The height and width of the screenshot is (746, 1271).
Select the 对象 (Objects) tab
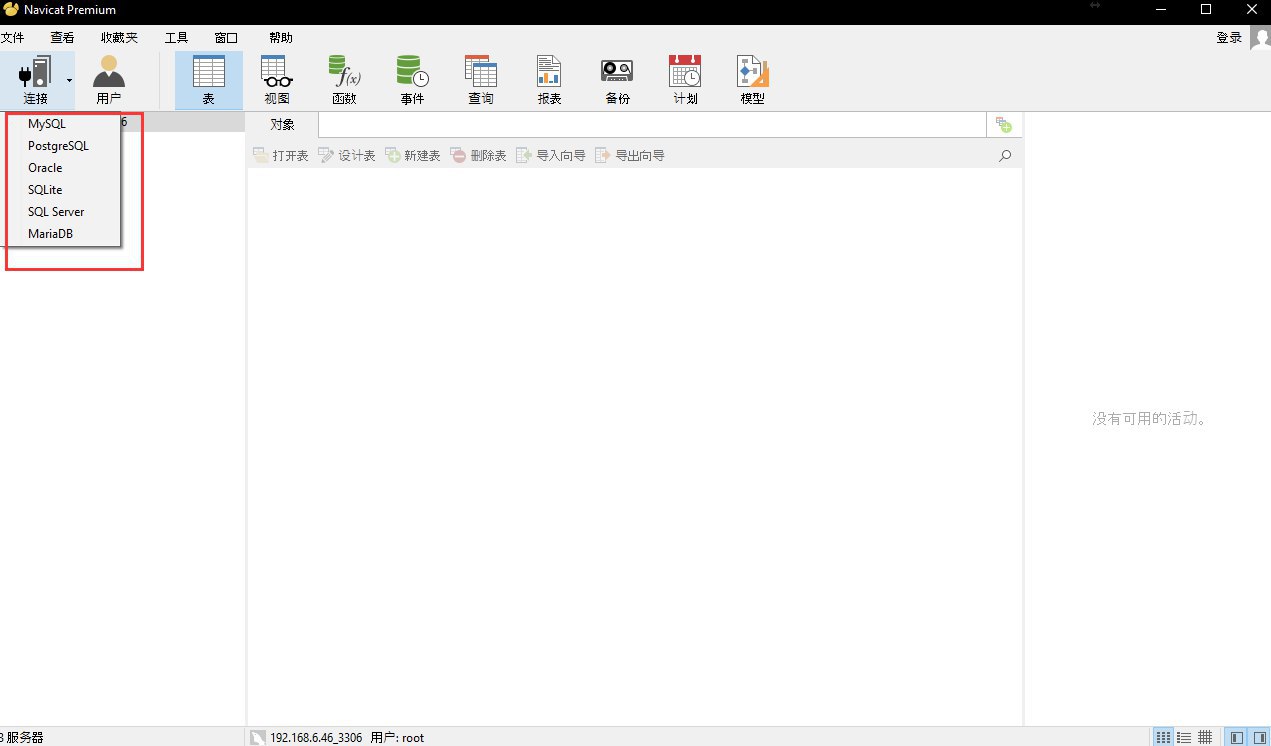[282, 125]
